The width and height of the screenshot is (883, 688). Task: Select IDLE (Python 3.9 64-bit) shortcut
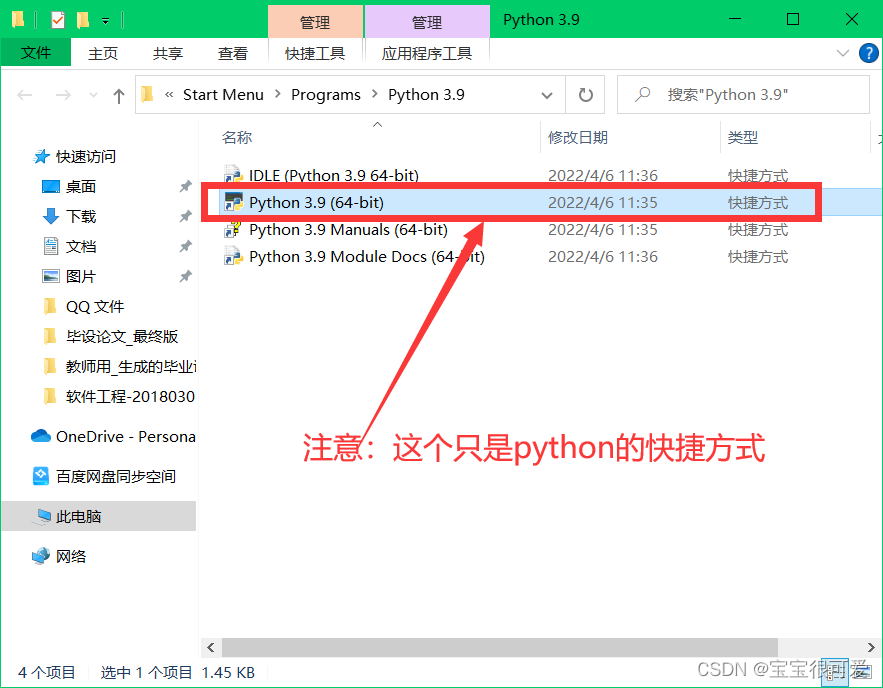pos(333,175)
